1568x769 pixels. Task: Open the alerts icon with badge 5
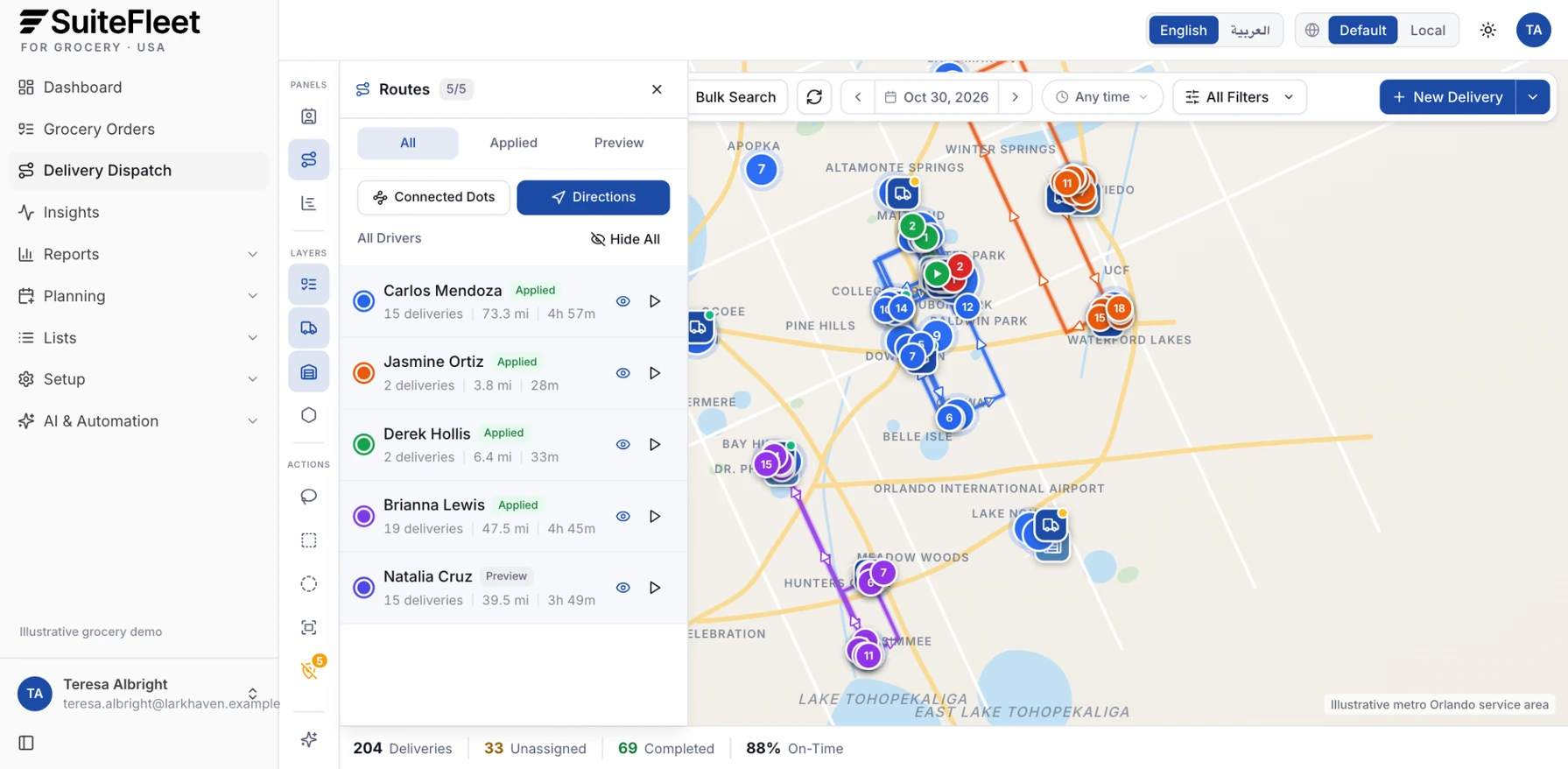tap(308, 671)
